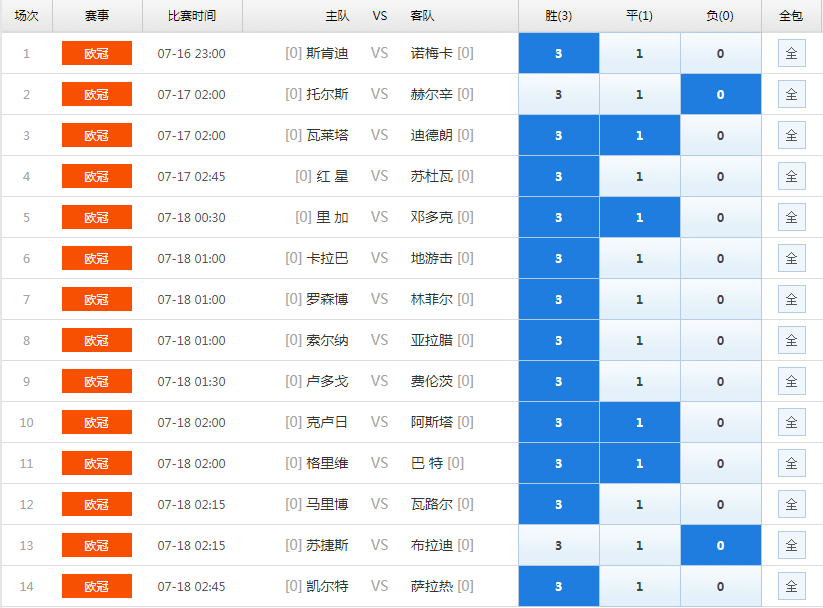Toggle win (3) for 托尔斯 vs 赫尔辛 match
Image resolution: width=823 pixels, height=608 pixels.
point(559,94)
